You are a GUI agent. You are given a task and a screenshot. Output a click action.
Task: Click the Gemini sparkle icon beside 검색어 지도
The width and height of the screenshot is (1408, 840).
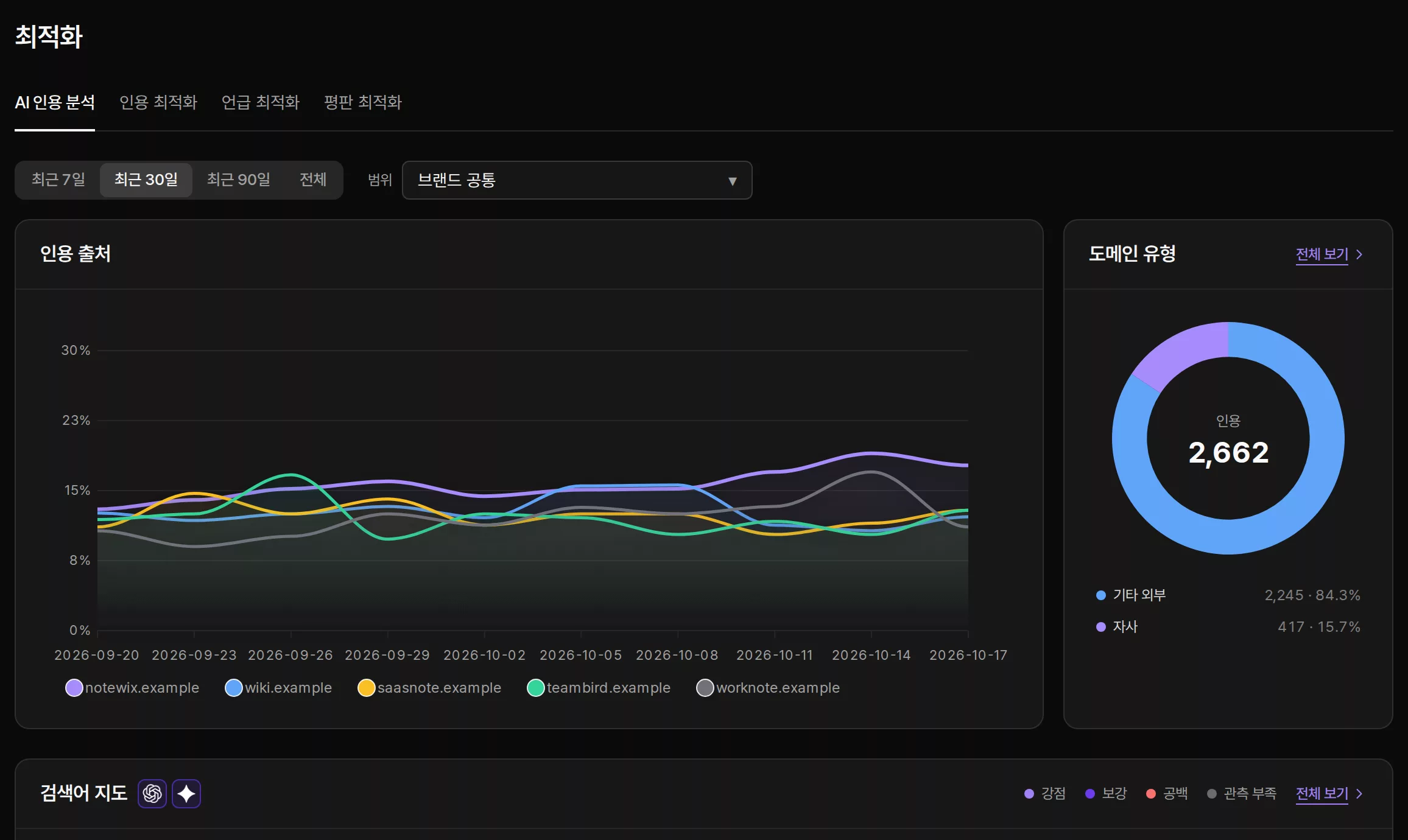pyautogui.click(x=186, y=794)
